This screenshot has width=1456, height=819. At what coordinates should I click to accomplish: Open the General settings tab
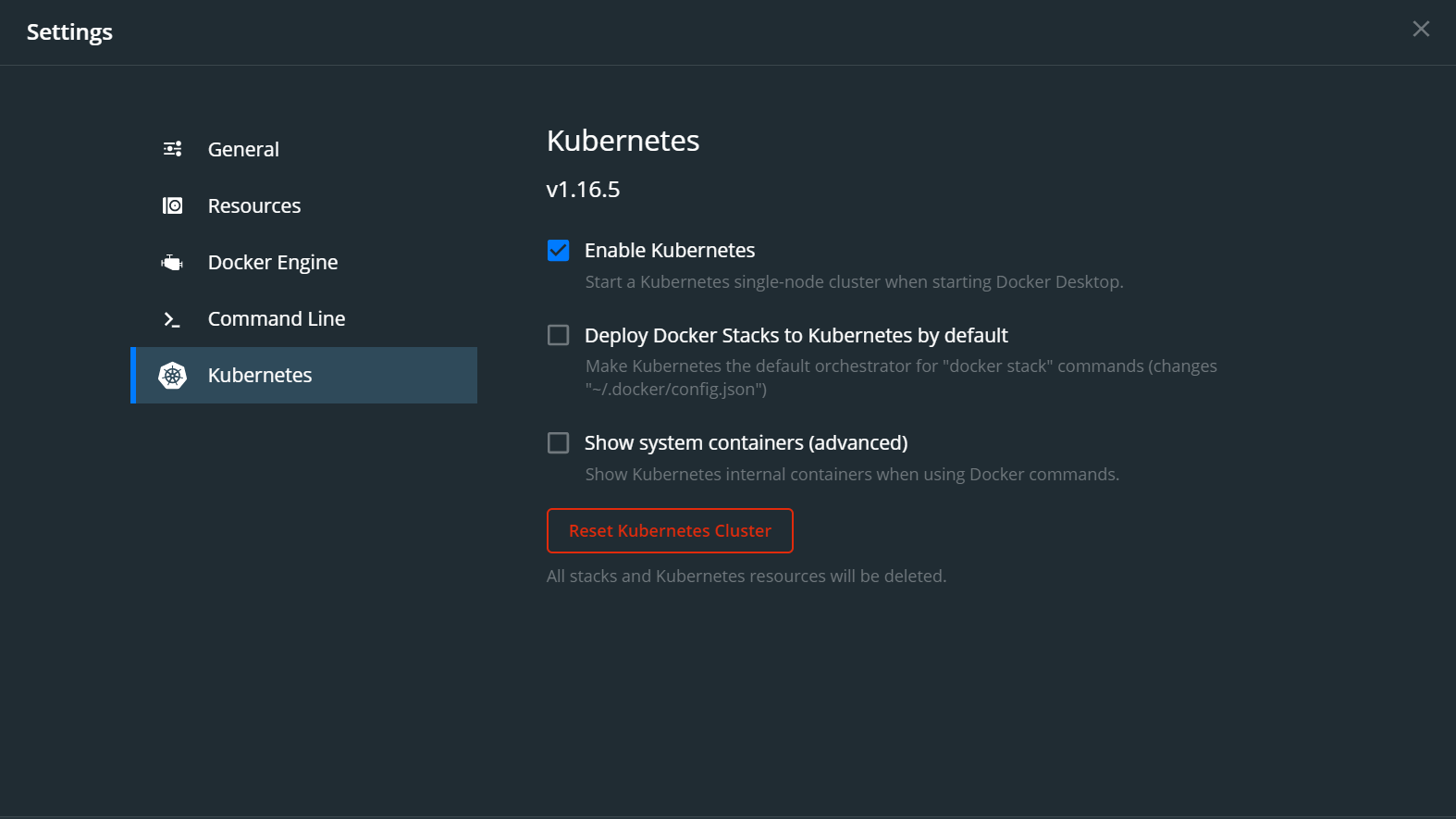click(x=304, y=149)
